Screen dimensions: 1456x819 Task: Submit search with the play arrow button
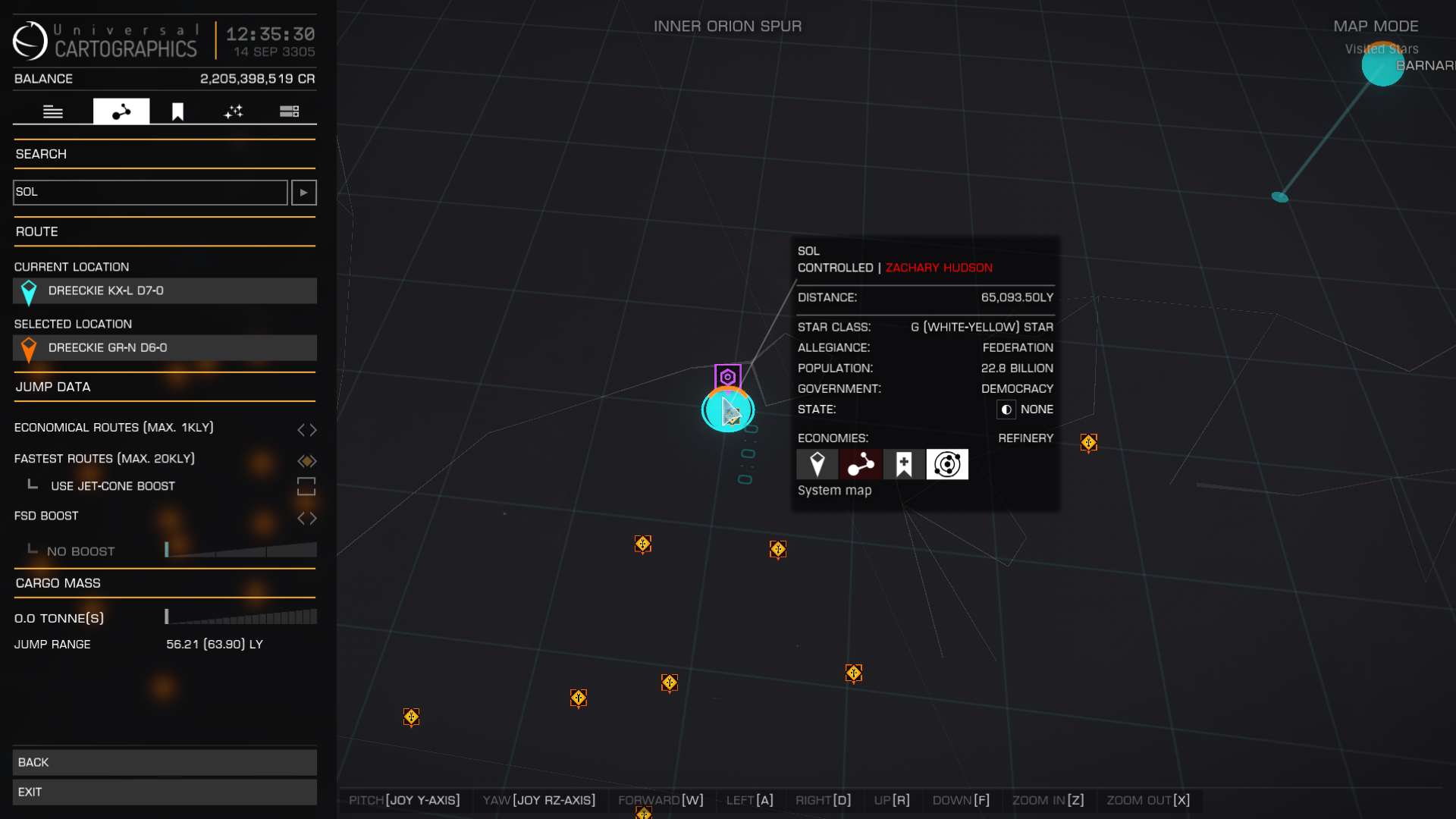coord(304,193)
